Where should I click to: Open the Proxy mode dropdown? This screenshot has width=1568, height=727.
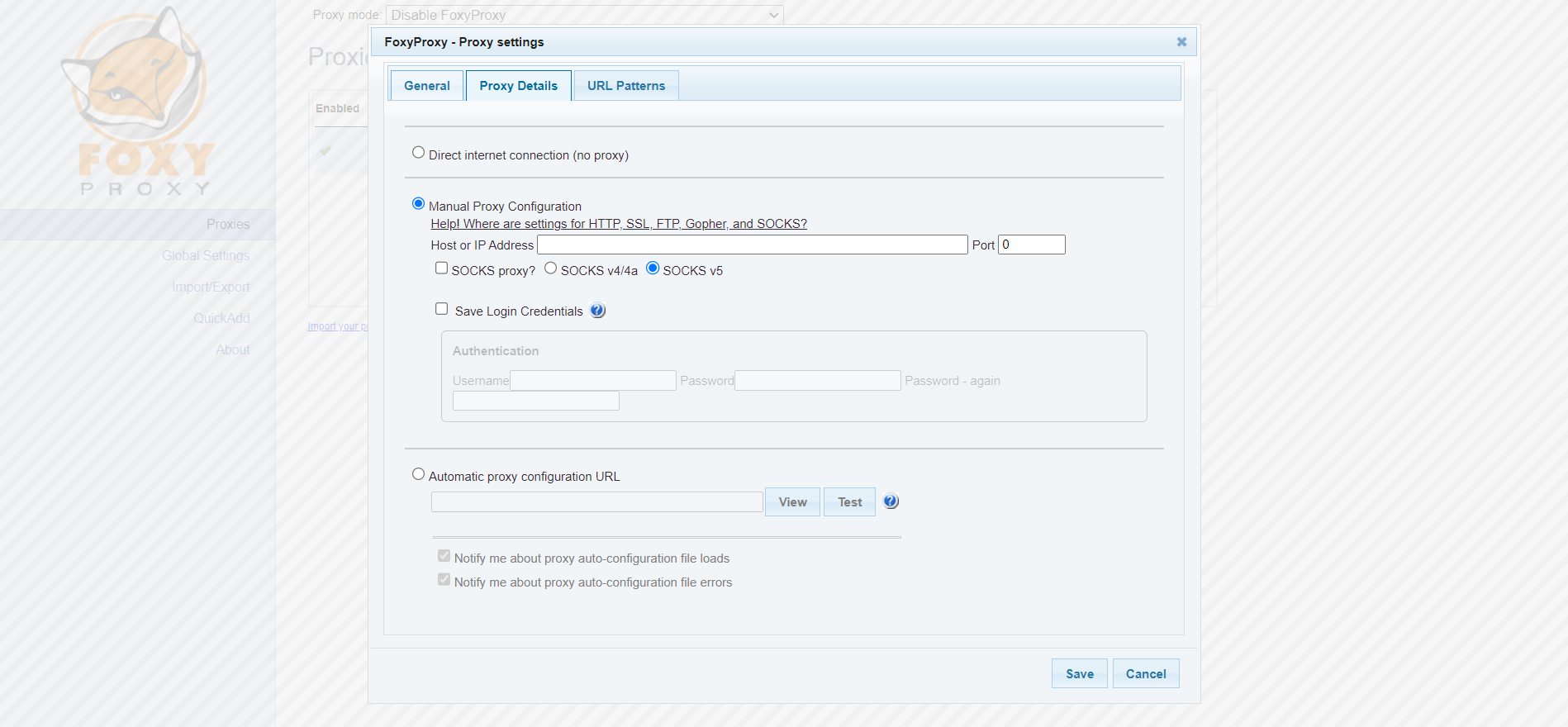tap(585, 15)
